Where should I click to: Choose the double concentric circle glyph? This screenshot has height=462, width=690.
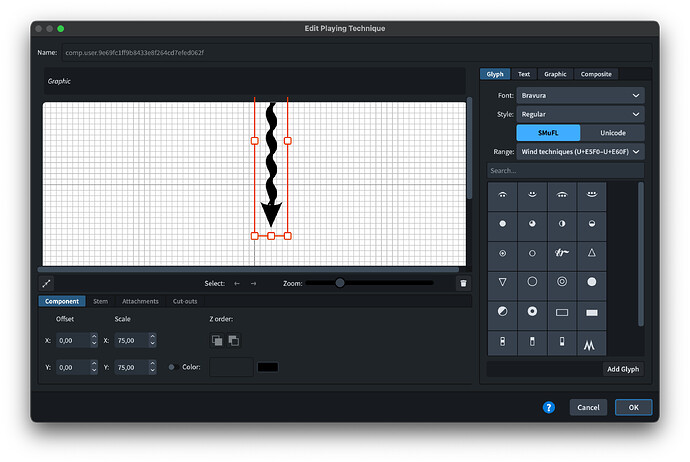(562, 282)
